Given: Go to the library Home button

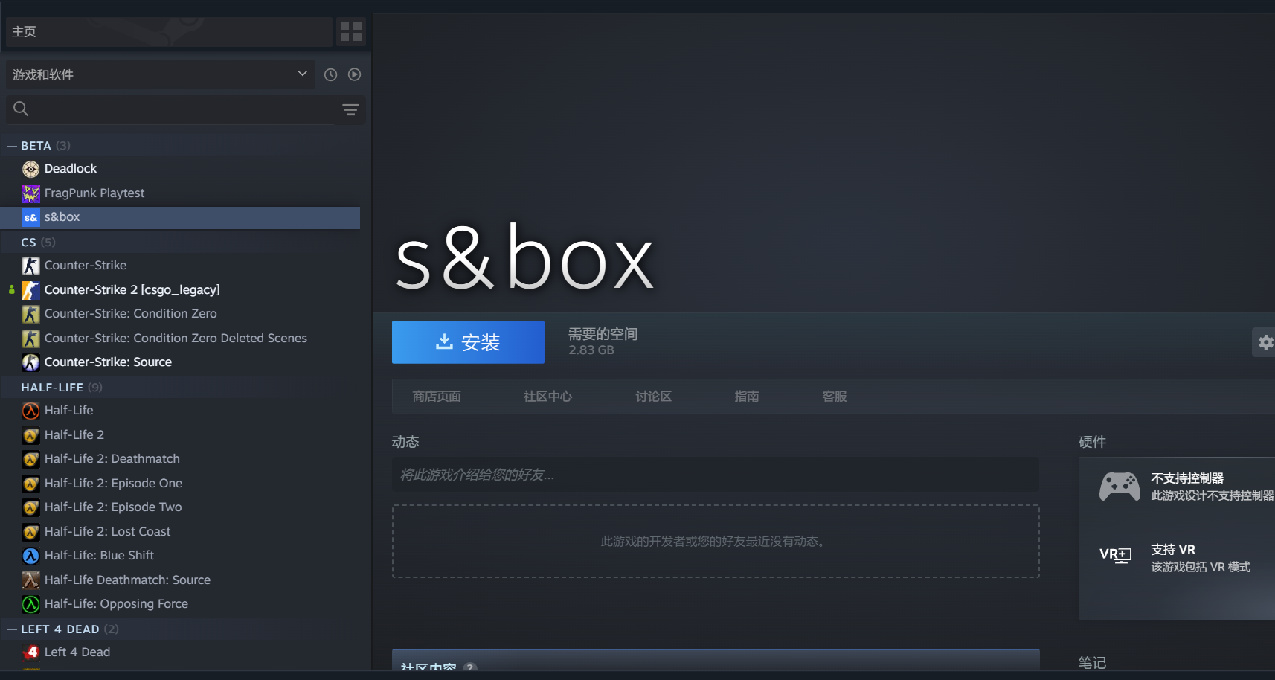Looking at the screenshot, I should pos(169,31).
